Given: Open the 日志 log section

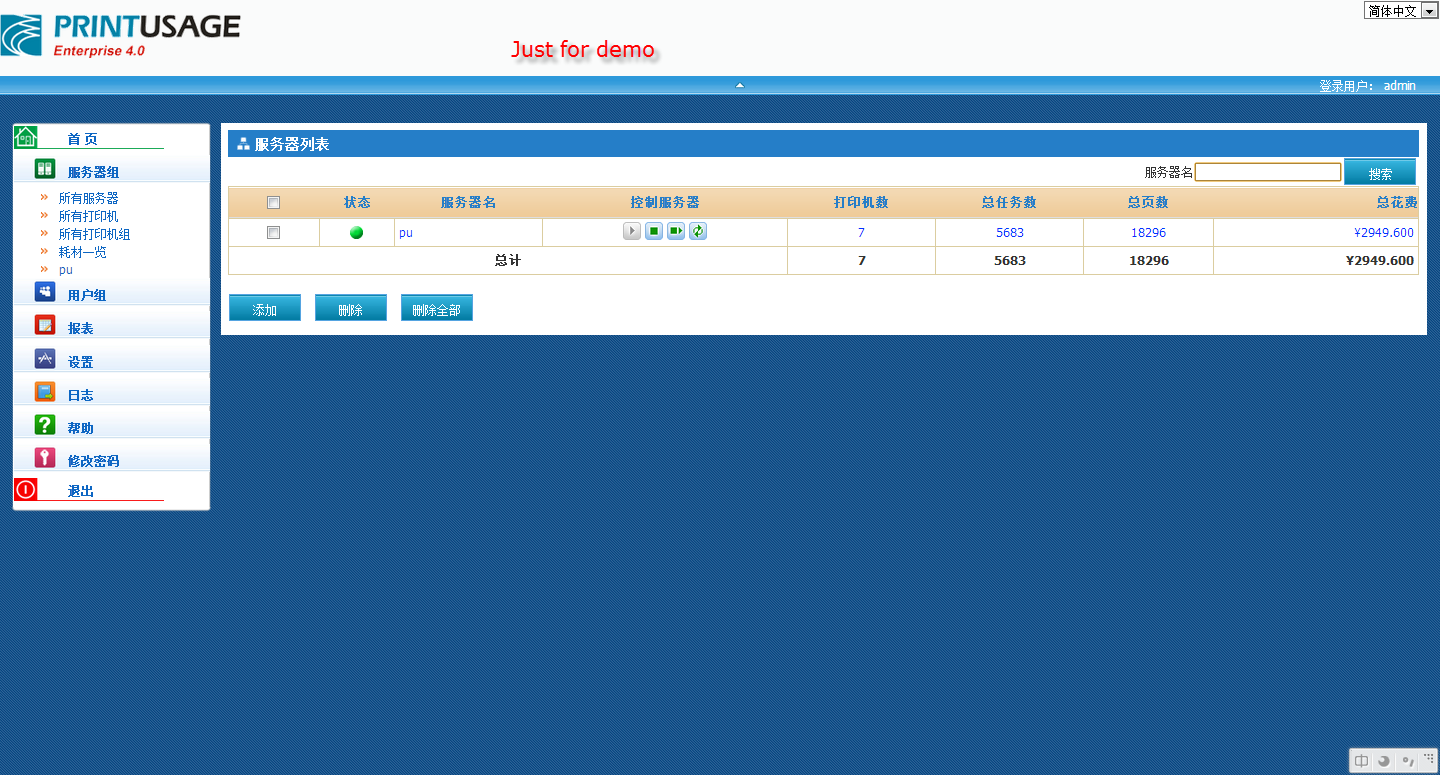Looking at the screenshot, I should (x=80, y=395).
